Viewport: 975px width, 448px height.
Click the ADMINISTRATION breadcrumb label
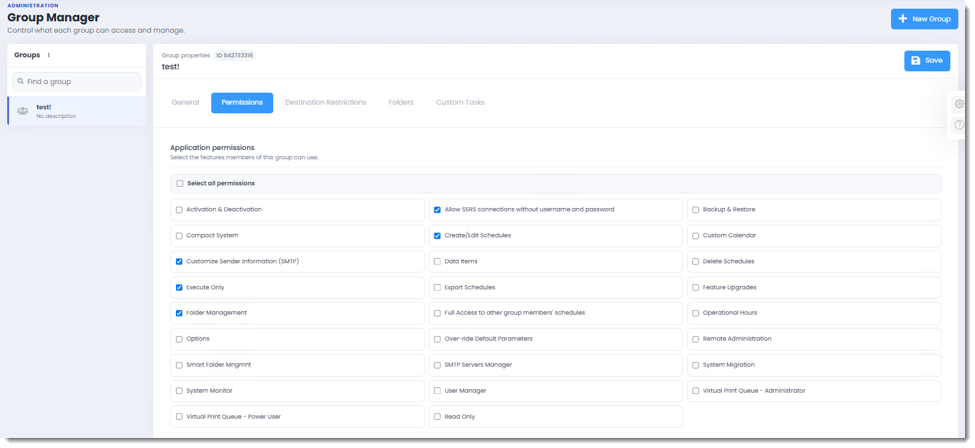33,6
